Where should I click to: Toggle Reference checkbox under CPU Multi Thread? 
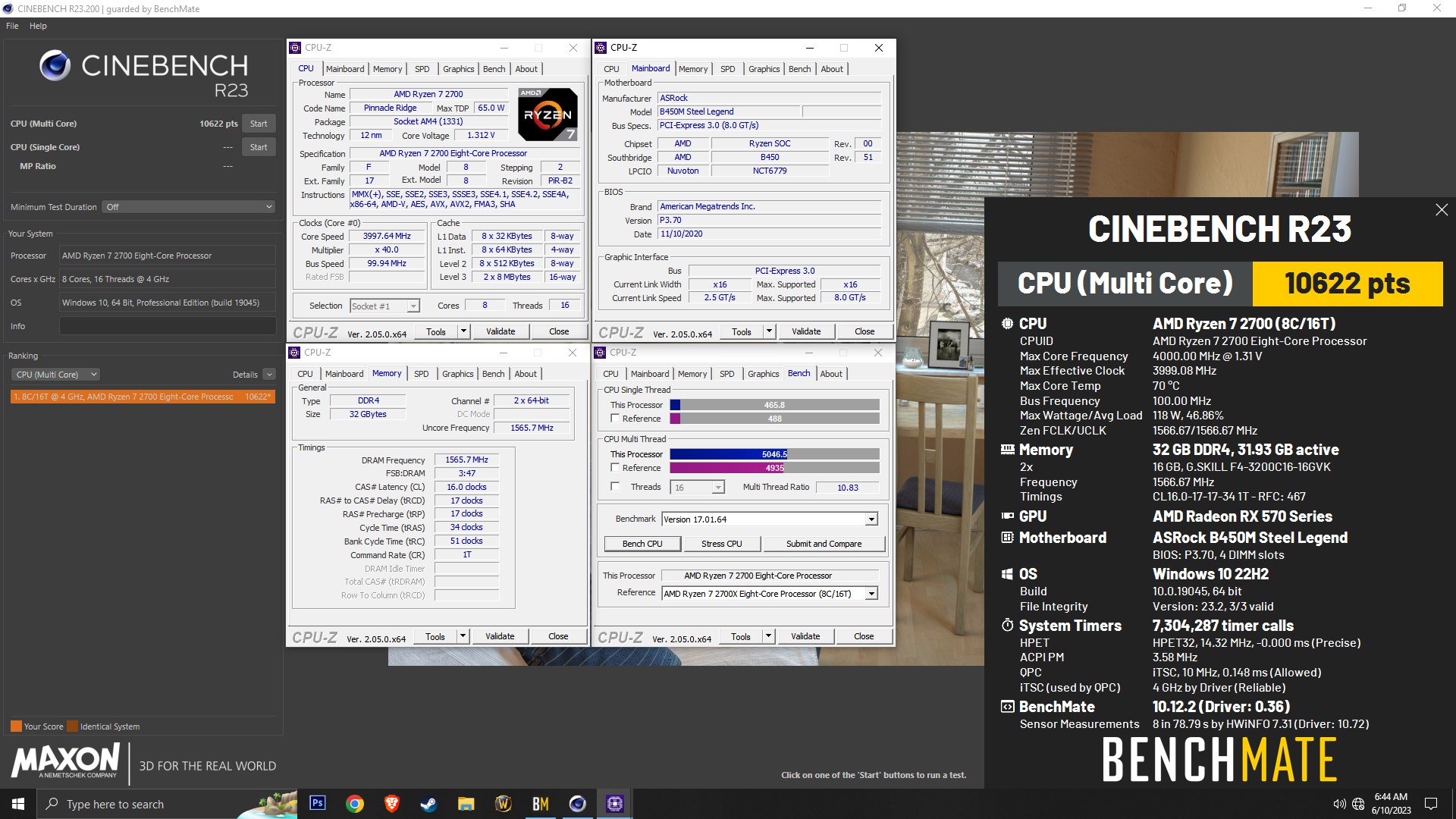click(x=615, y=467)
